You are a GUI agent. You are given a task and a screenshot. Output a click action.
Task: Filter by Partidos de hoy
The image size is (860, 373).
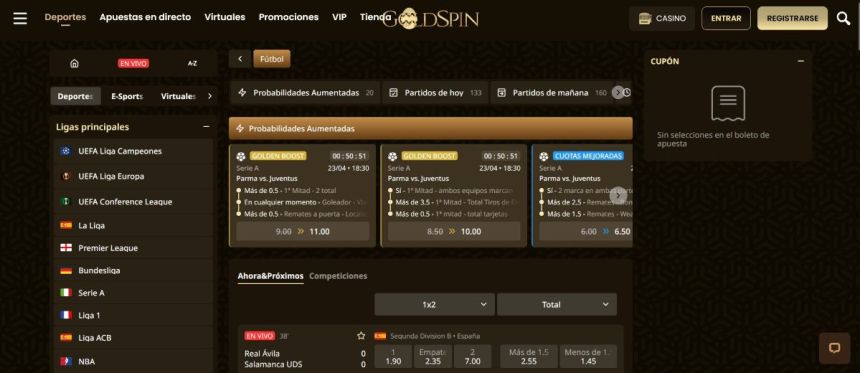click(434, 93)
